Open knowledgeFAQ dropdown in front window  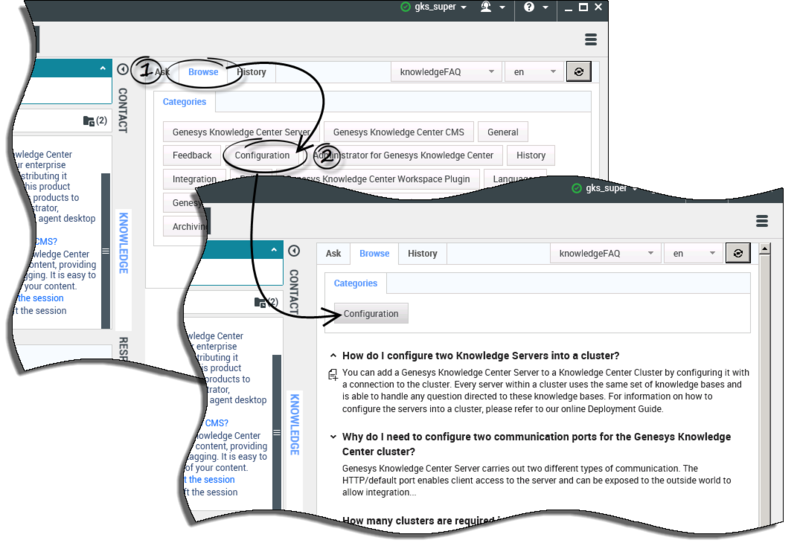click(606, 253)
